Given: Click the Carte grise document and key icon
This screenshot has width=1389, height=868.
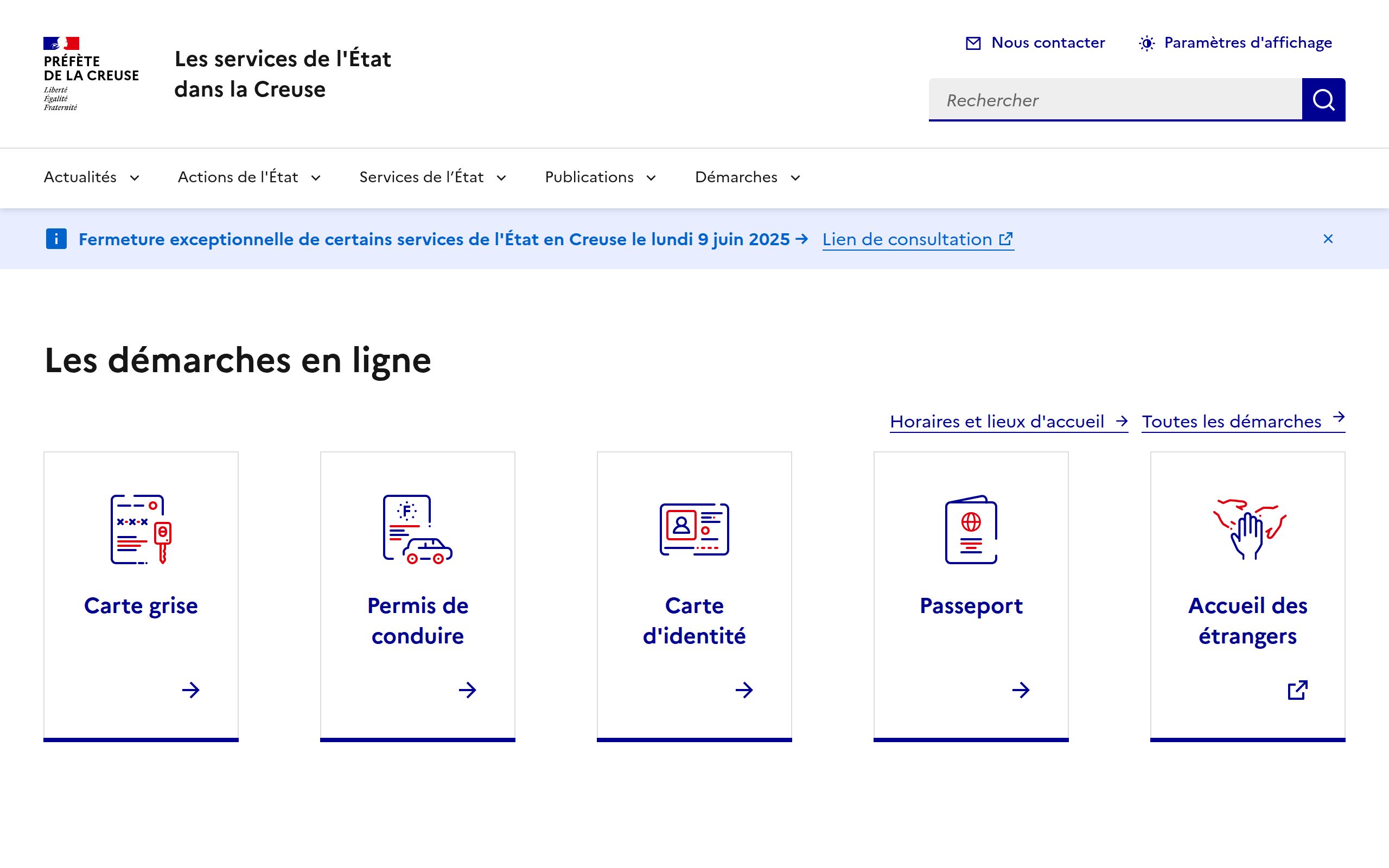Looking at the screenshot, I should coord(141,529).
